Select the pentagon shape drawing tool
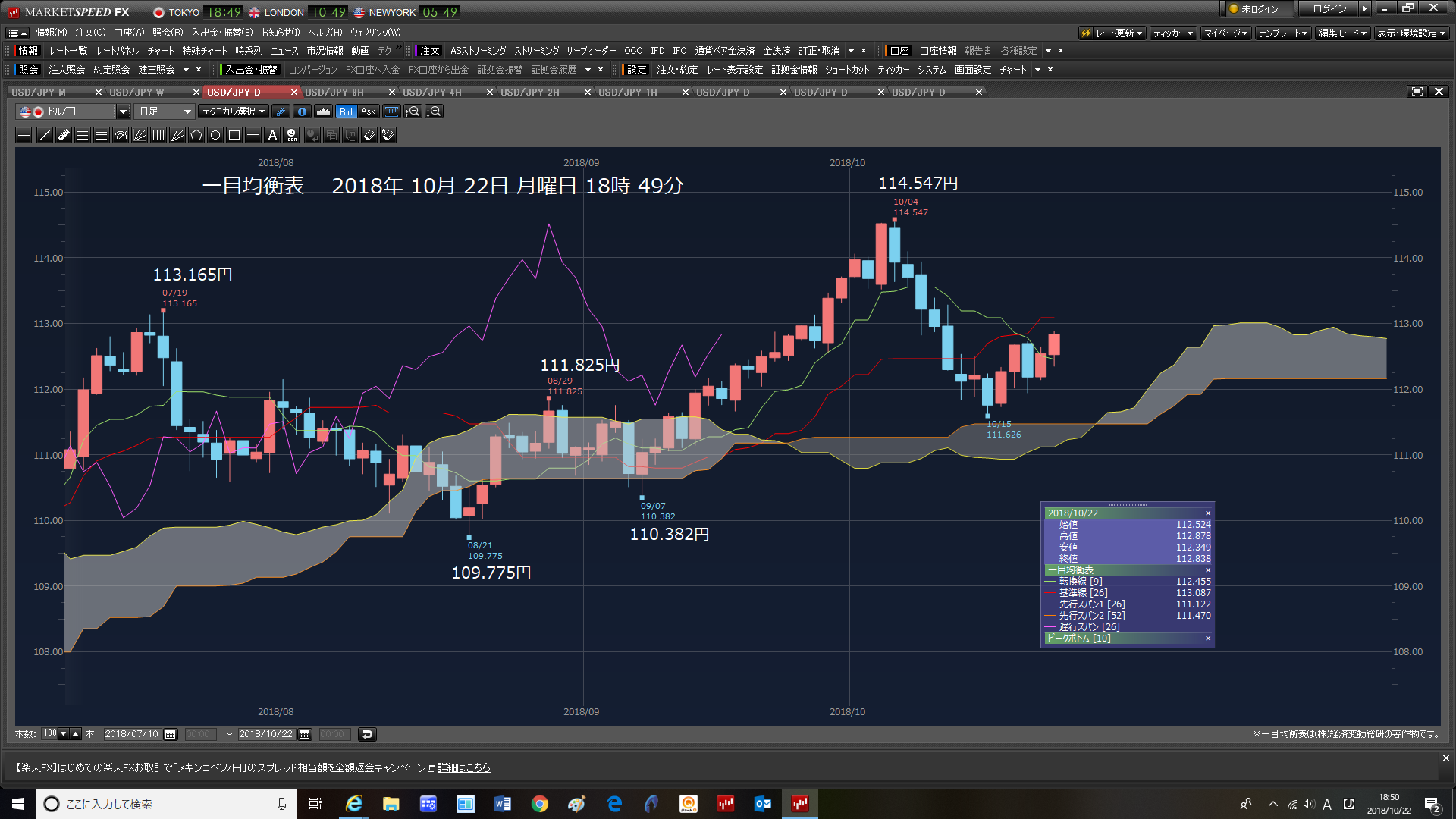 [x=196, y=136]
